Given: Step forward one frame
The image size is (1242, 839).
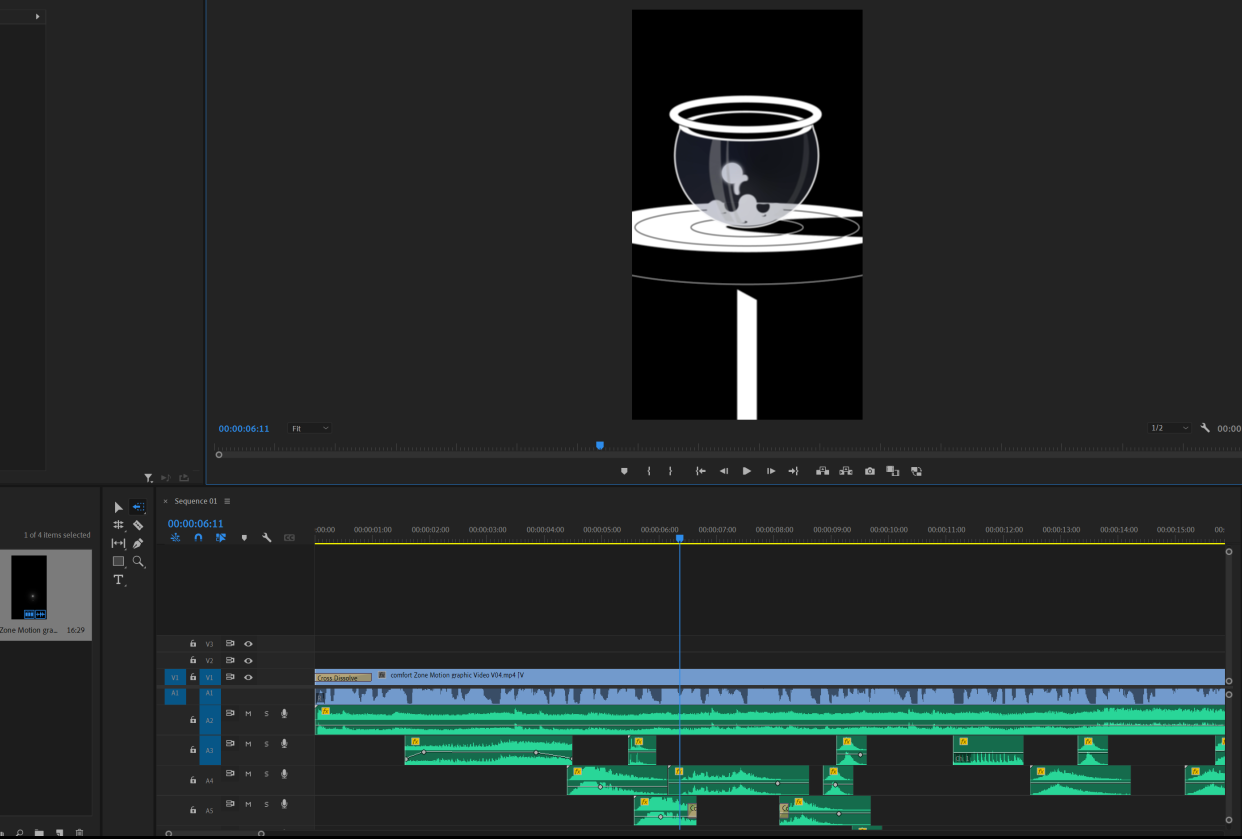Looking at the screenshot, I should (x=770, y=471).
